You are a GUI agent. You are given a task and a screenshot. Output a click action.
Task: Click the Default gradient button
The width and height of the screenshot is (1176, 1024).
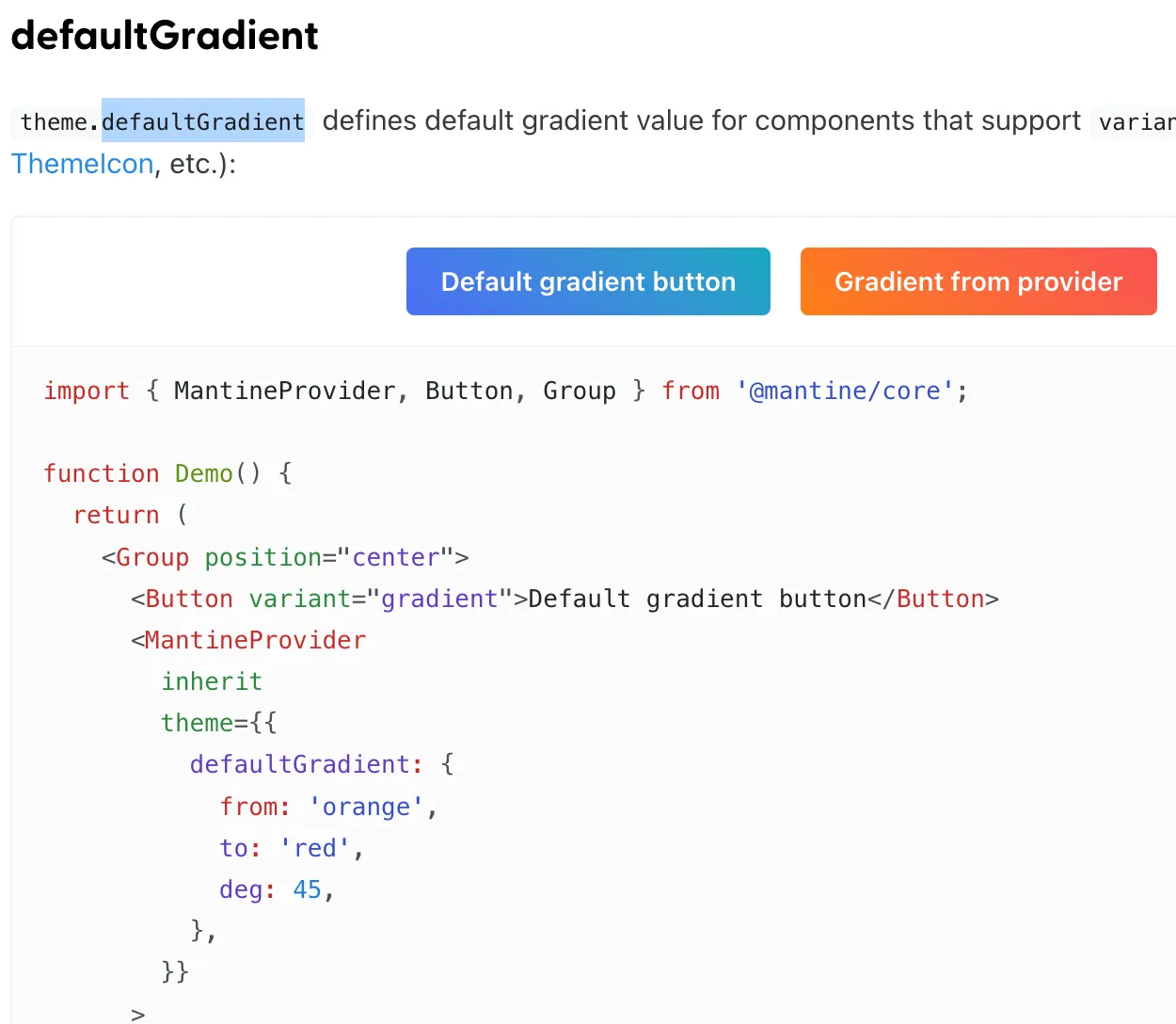click(x=588, y=281)
